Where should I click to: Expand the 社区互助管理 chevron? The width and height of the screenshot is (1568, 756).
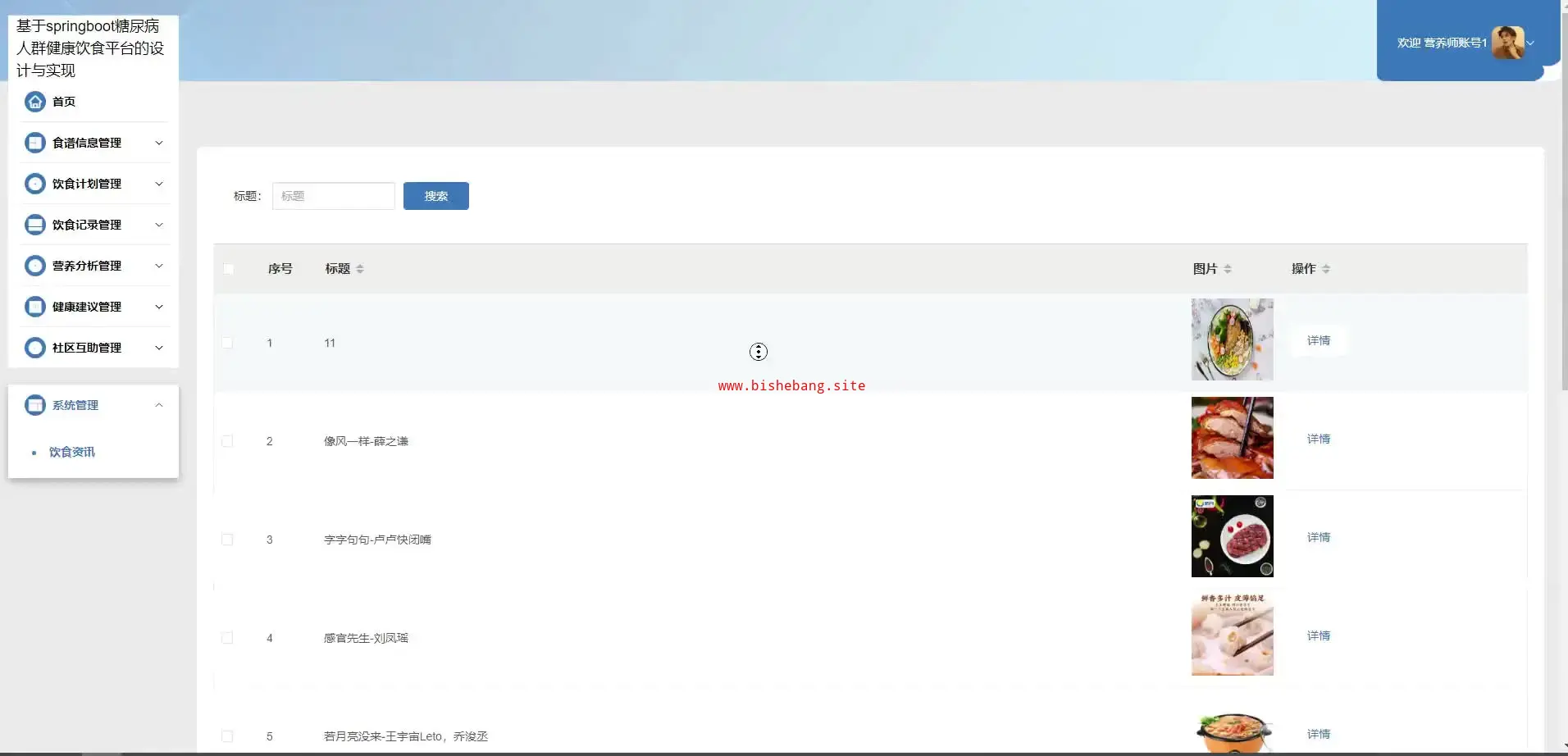pos(159,348)
